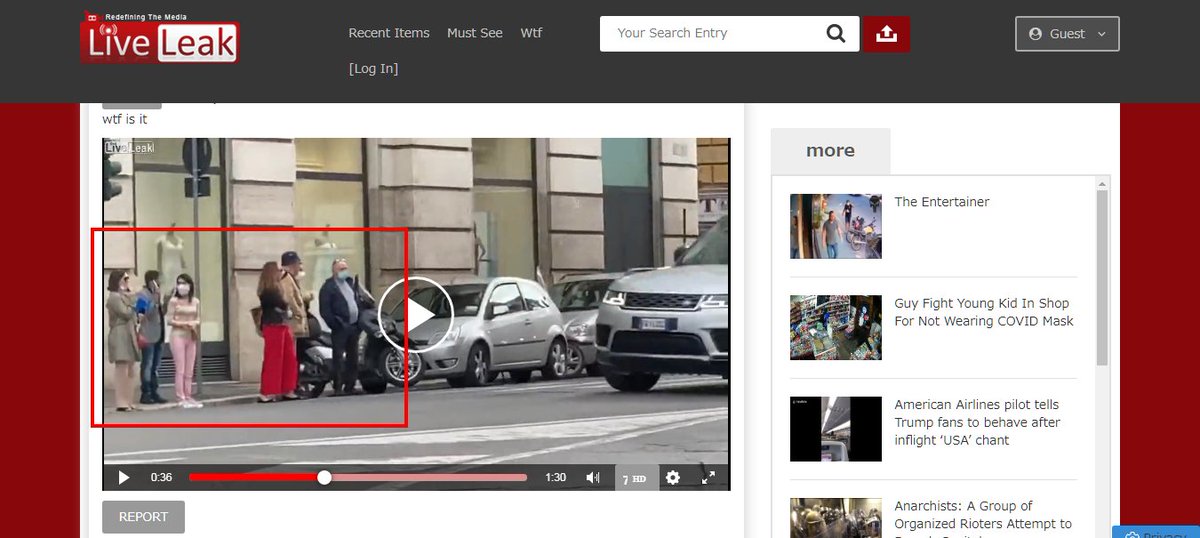Open video settings gear

coord(673,478)
